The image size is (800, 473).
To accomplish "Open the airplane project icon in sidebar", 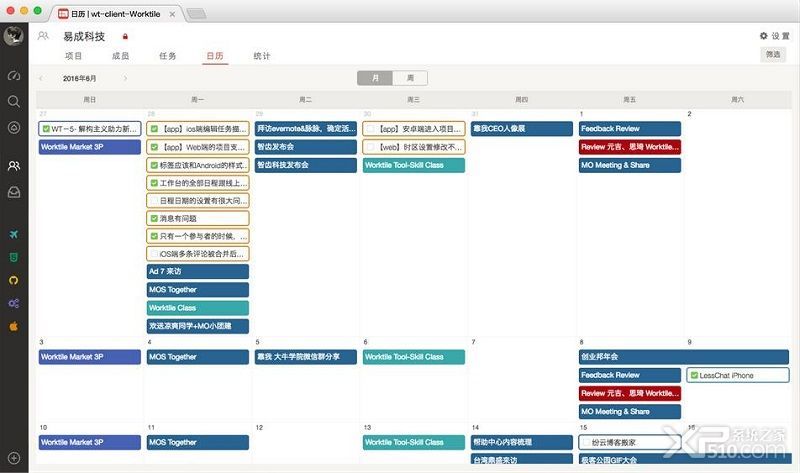I will coord(14,234).
